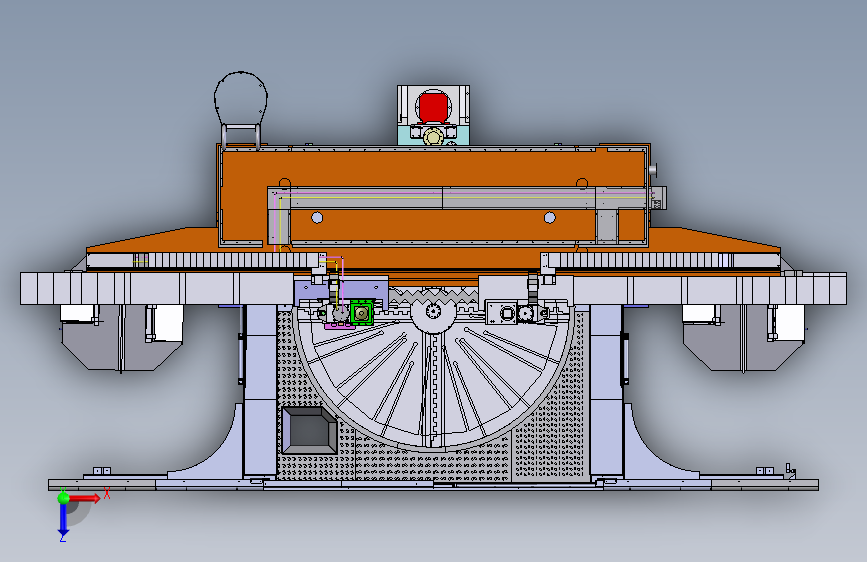Select the left hanging gray hopper

pyautogui.click(x=122, y=337)
